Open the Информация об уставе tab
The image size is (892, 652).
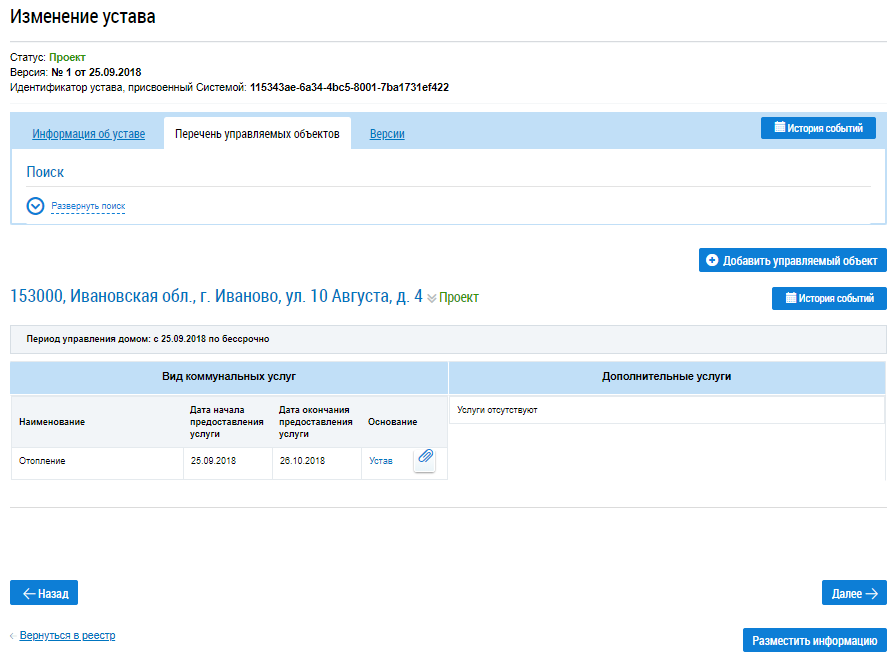(x=88, y=134)
